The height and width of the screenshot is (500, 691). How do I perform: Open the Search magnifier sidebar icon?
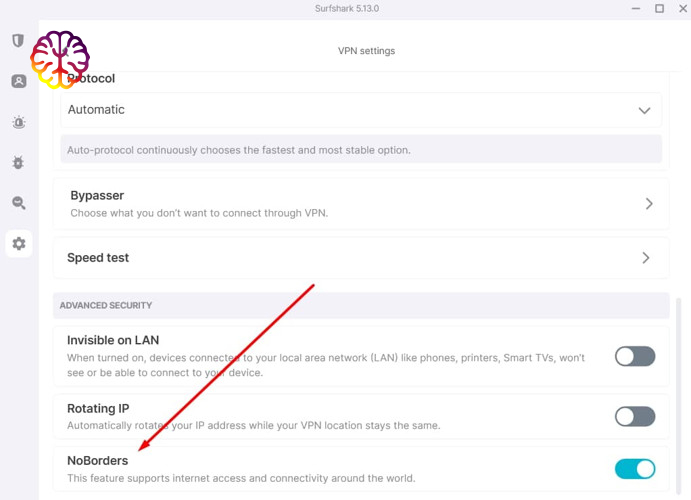coord(18,203)
